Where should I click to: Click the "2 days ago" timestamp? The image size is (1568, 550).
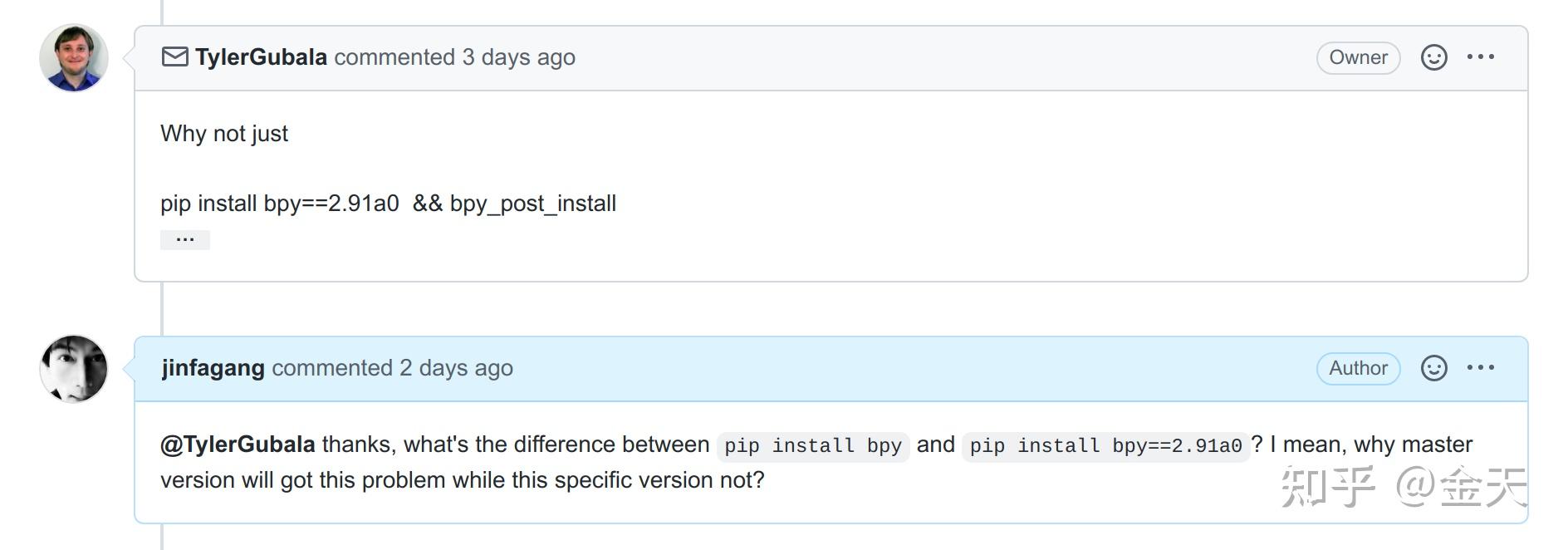[456, 368]
